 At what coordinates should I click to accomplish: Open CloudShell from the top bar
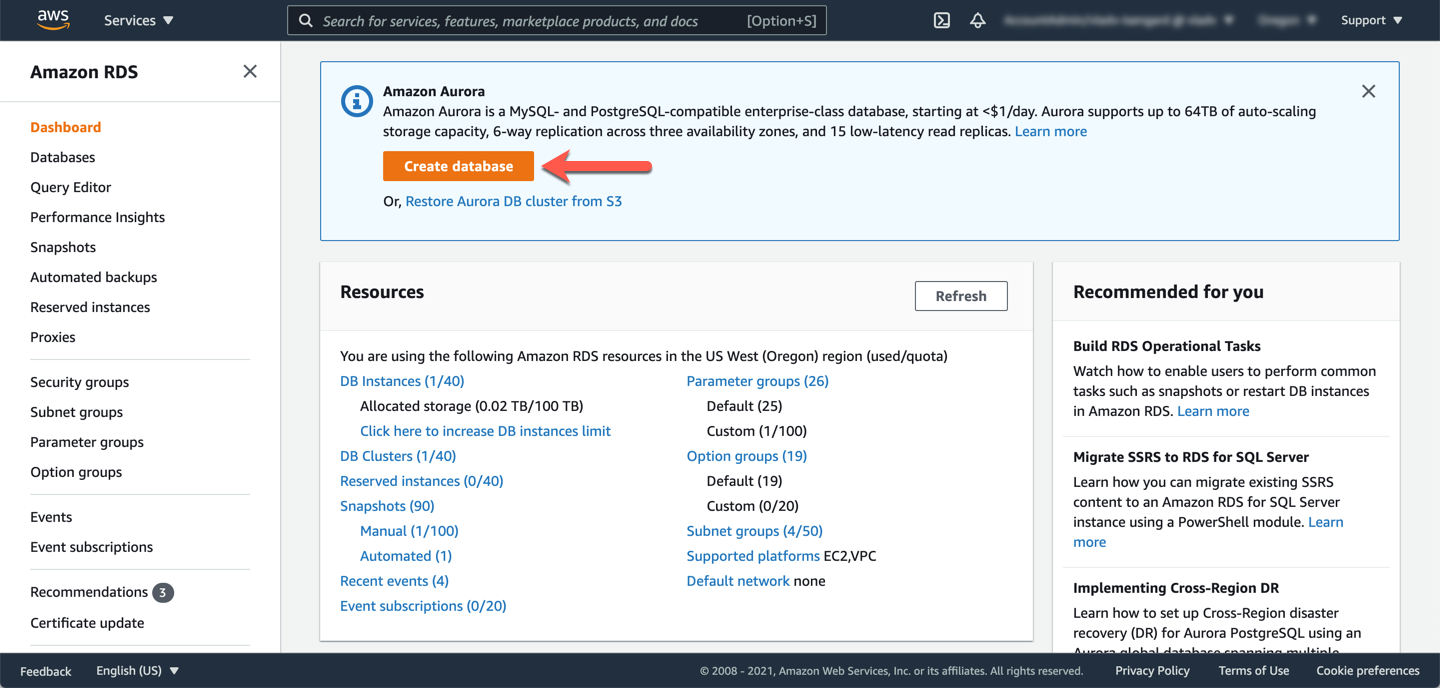click(941, 19)
